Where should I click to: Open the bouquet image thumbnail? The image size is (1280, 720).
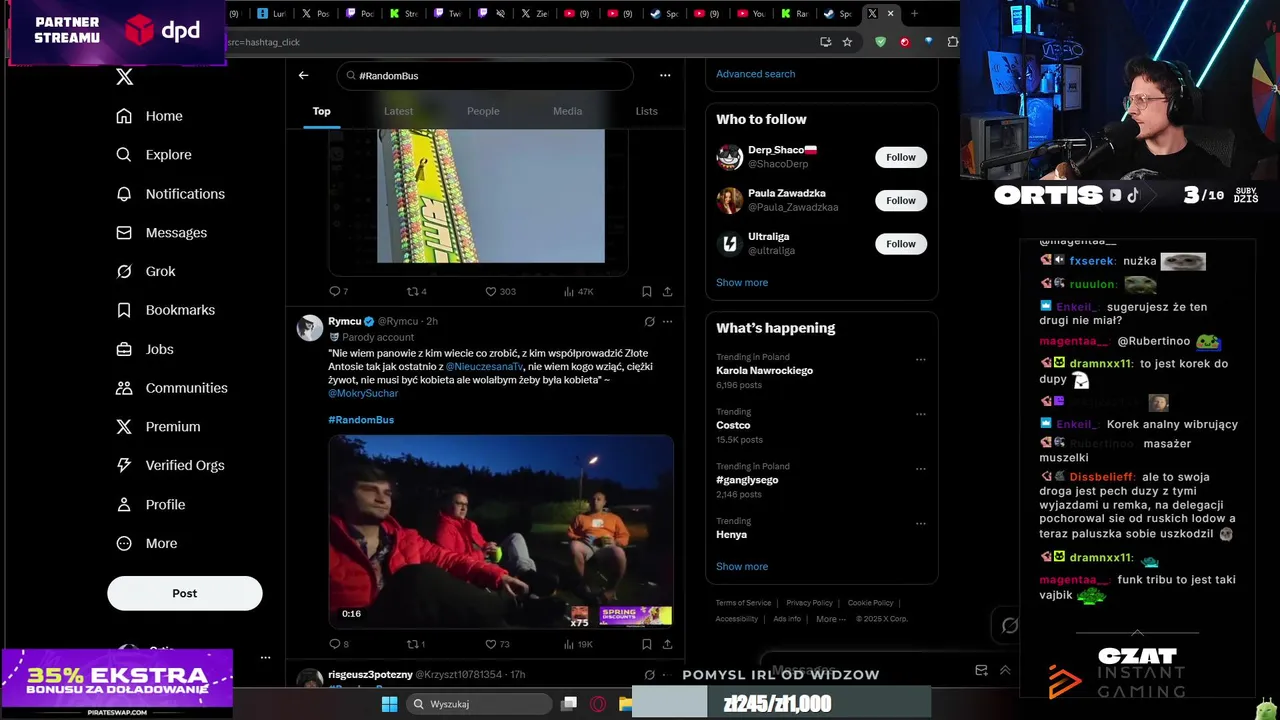tap(491, 196)
